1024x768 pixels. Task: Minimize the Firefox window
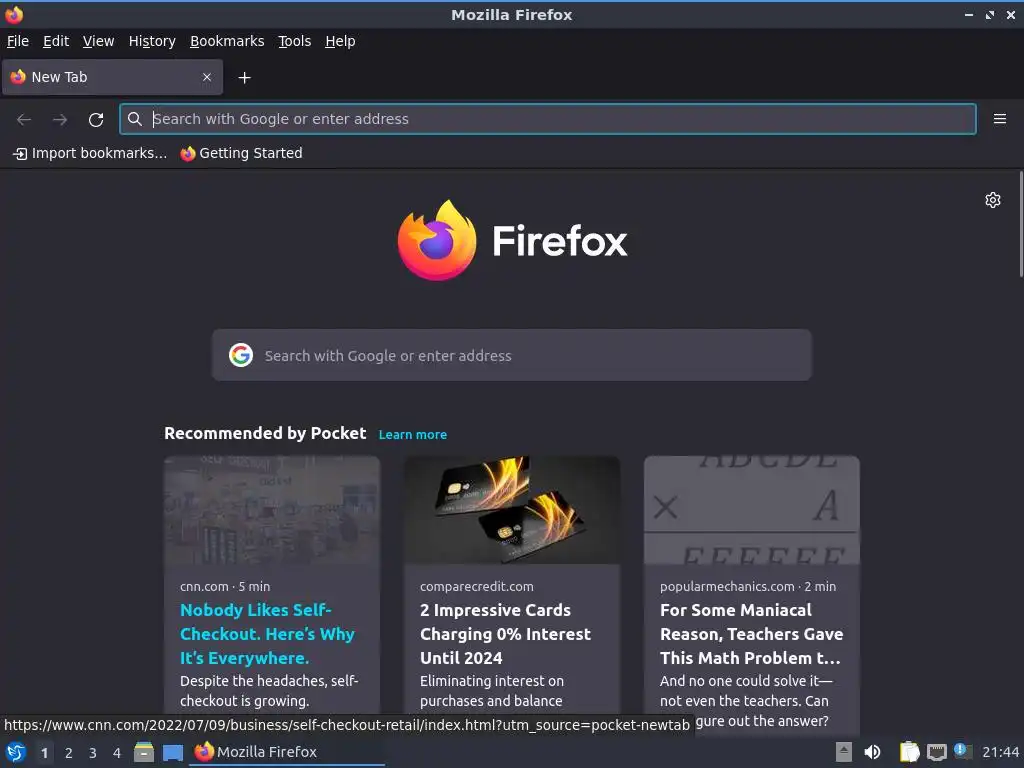click(x=969, y=14)
